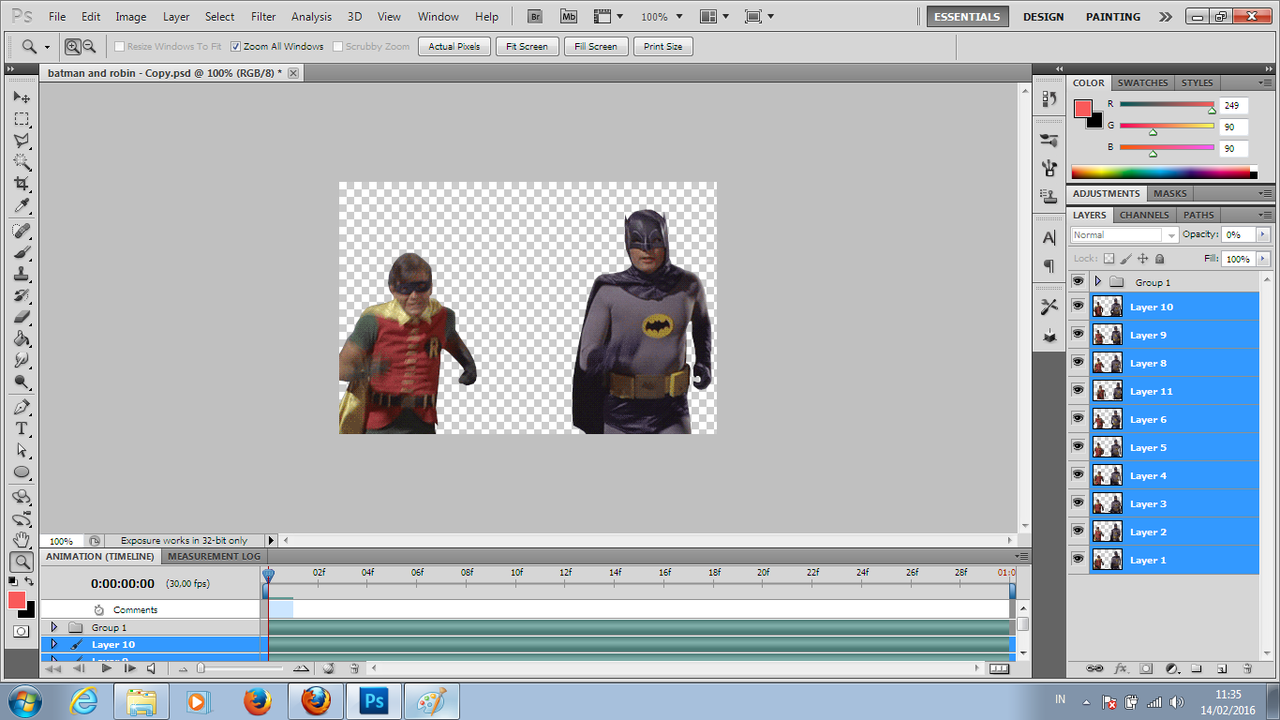Click the Actual Pixels button
This screenshot has width=1280, height=720.
[454, 47]
